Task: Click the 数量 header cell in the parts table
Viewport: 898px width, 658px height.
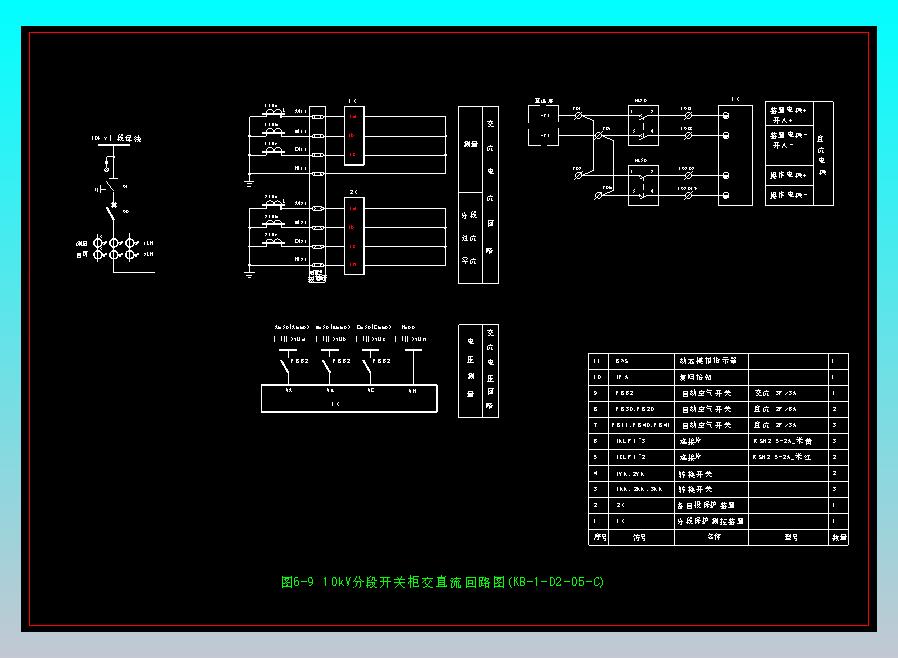Action: coord(839,537)
